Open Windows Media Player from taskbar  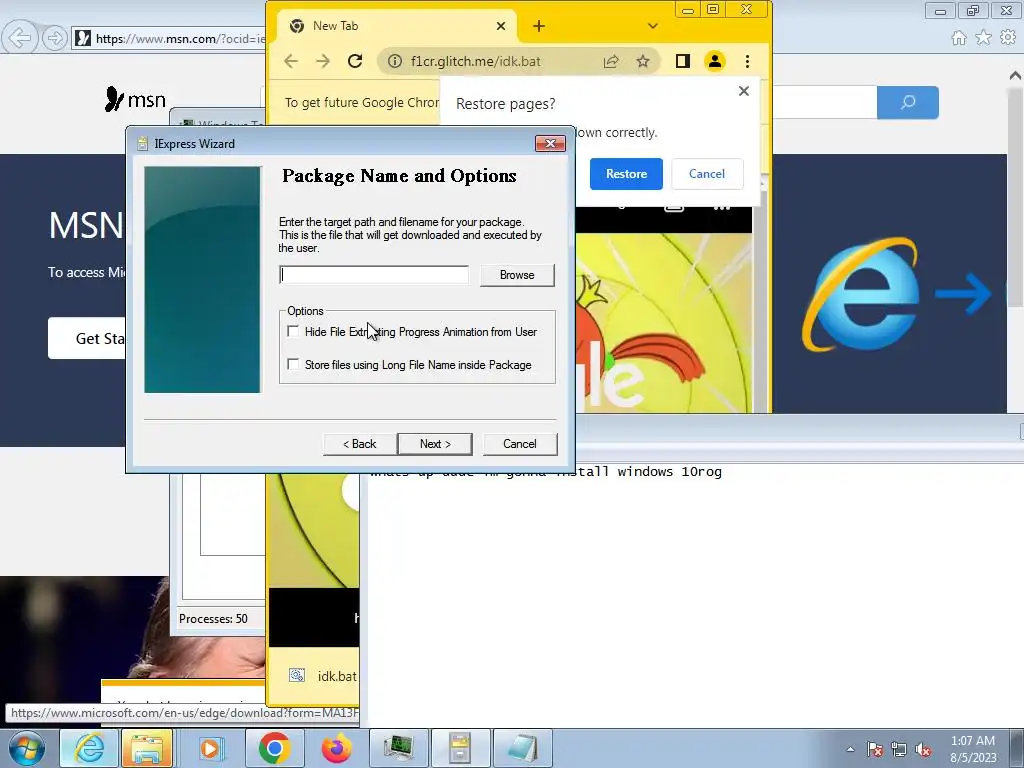pos(210,748)
